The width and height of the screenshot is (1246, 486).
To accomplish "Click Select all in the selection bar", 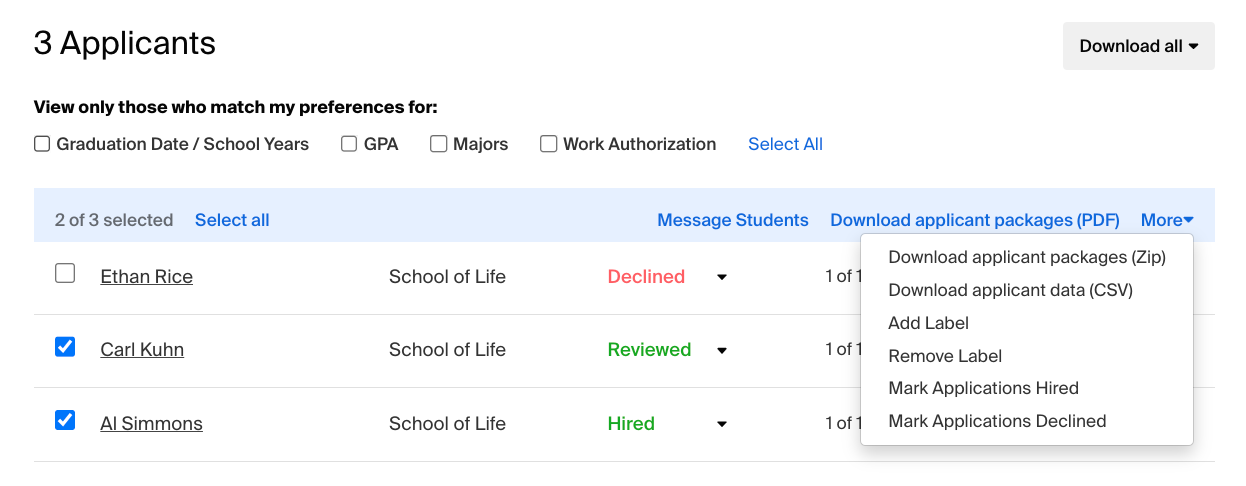I will tap(232, 220).
